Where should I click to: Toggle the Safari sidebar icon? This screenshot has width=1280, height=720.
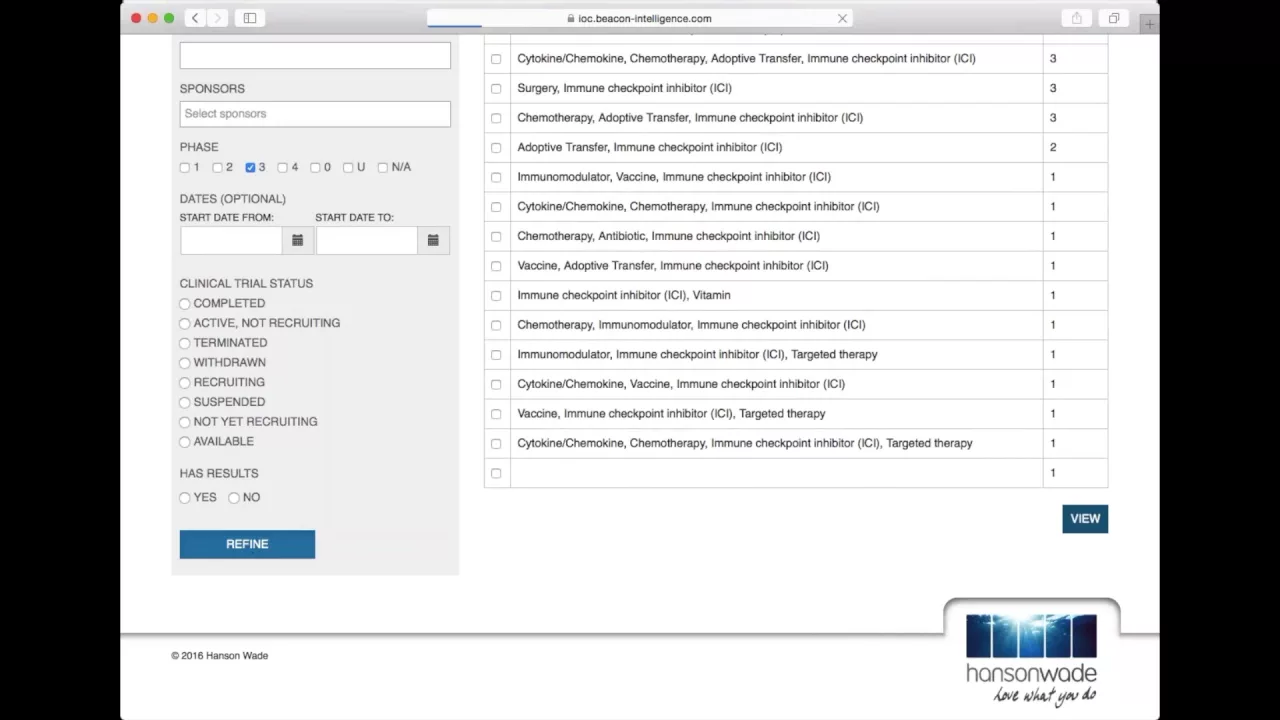pos(250,18)
